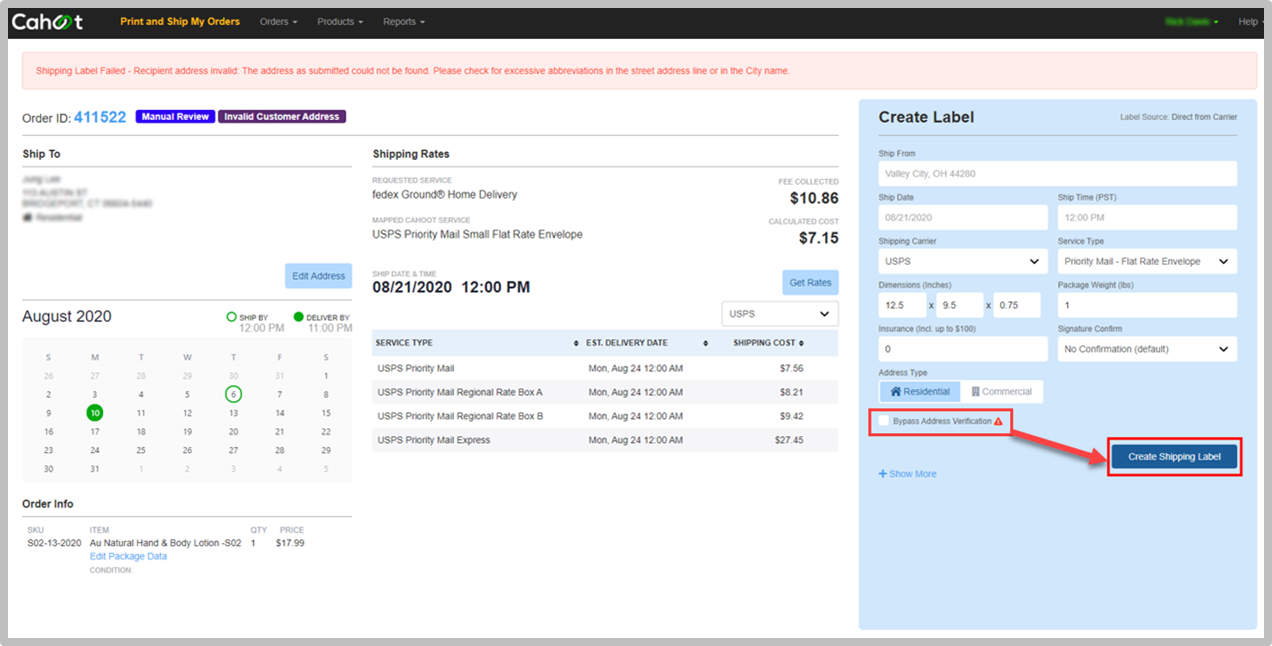Select the USPS Priority Mail rate row
The height and width of the screenshot is (646, 1272).
pyautogui.click(x=605, y=369)
